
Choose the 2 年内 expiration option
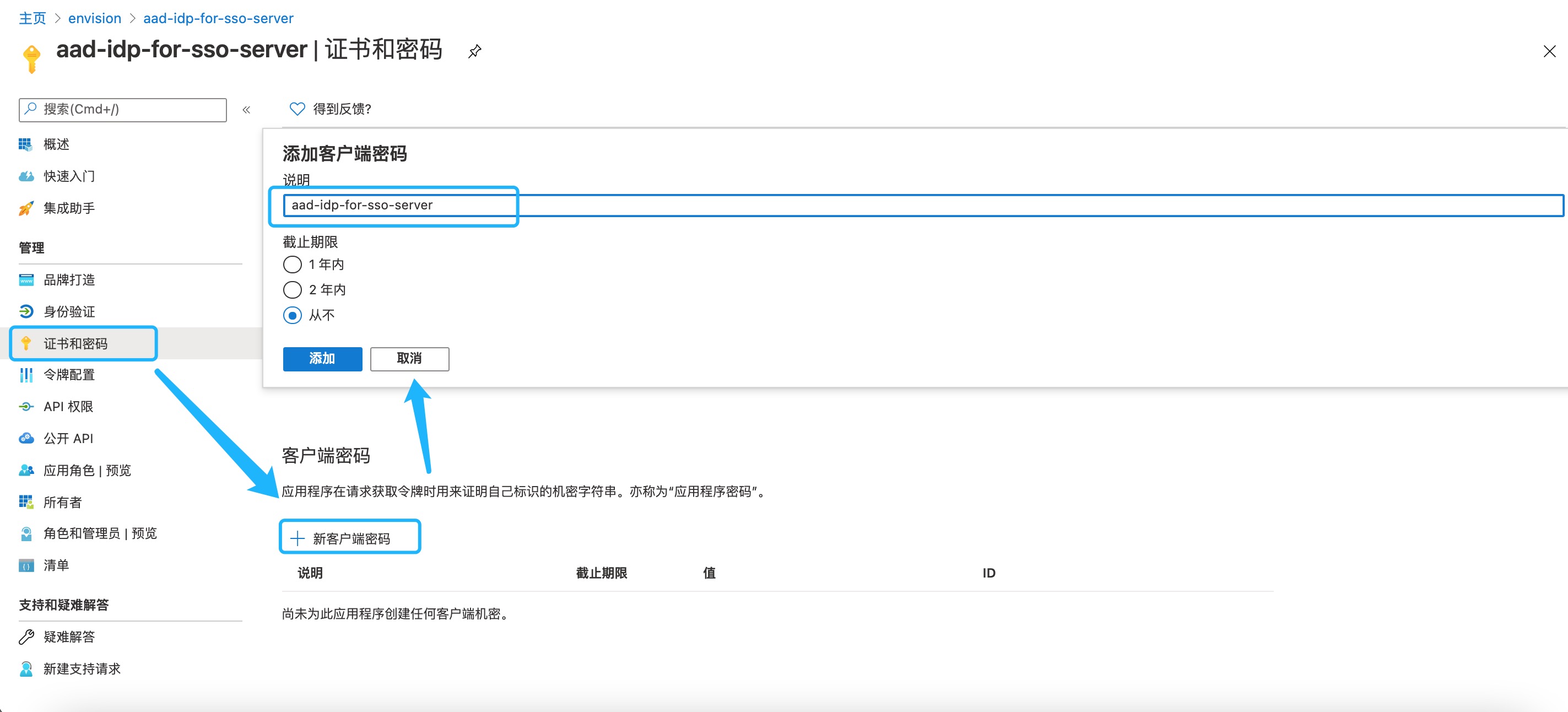293,290
